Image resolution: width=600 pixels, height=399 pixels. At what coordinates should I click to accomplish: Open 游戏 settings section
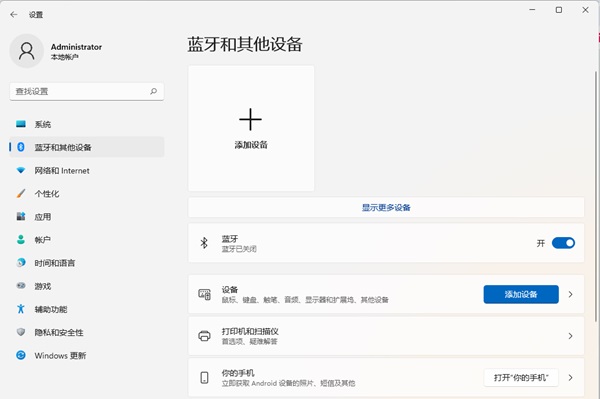[x=87, y=286]
